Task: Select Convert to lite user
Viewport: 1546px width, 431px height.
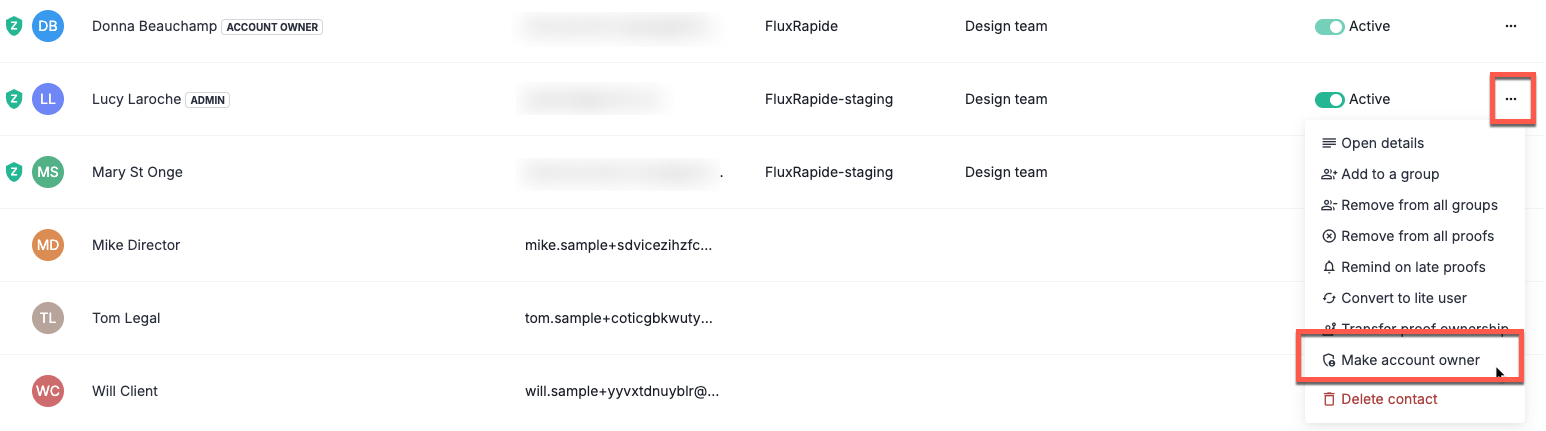Action: coord(1403,298)
